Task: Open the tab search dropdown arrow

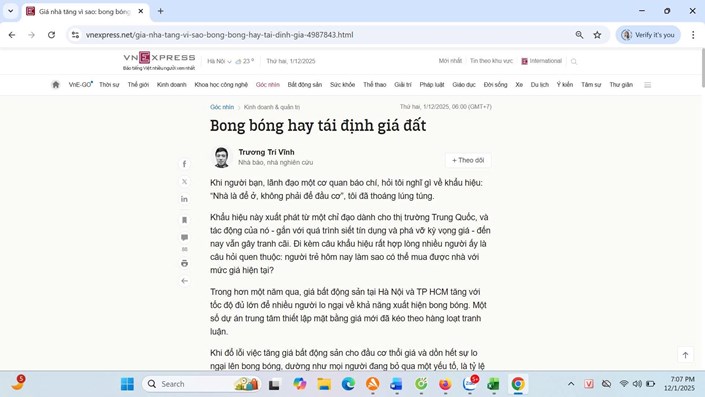Action: tap(10, 11)
